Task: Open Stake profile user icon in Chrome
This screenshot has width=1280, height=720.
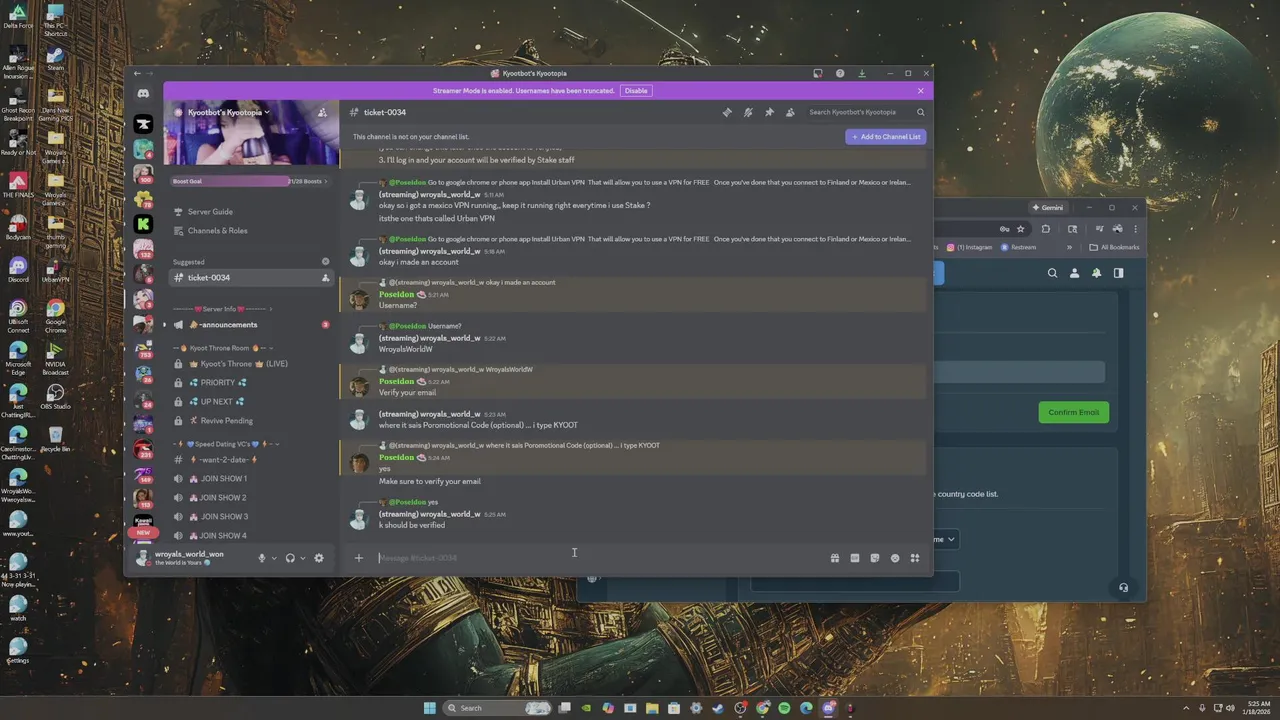Action: pos(1075,273)
